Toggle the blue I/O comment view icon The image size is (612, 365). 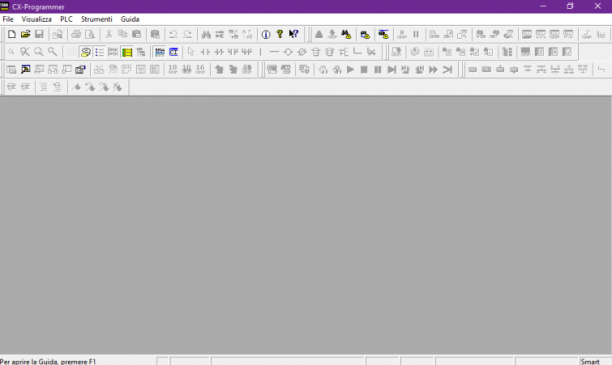160,52
